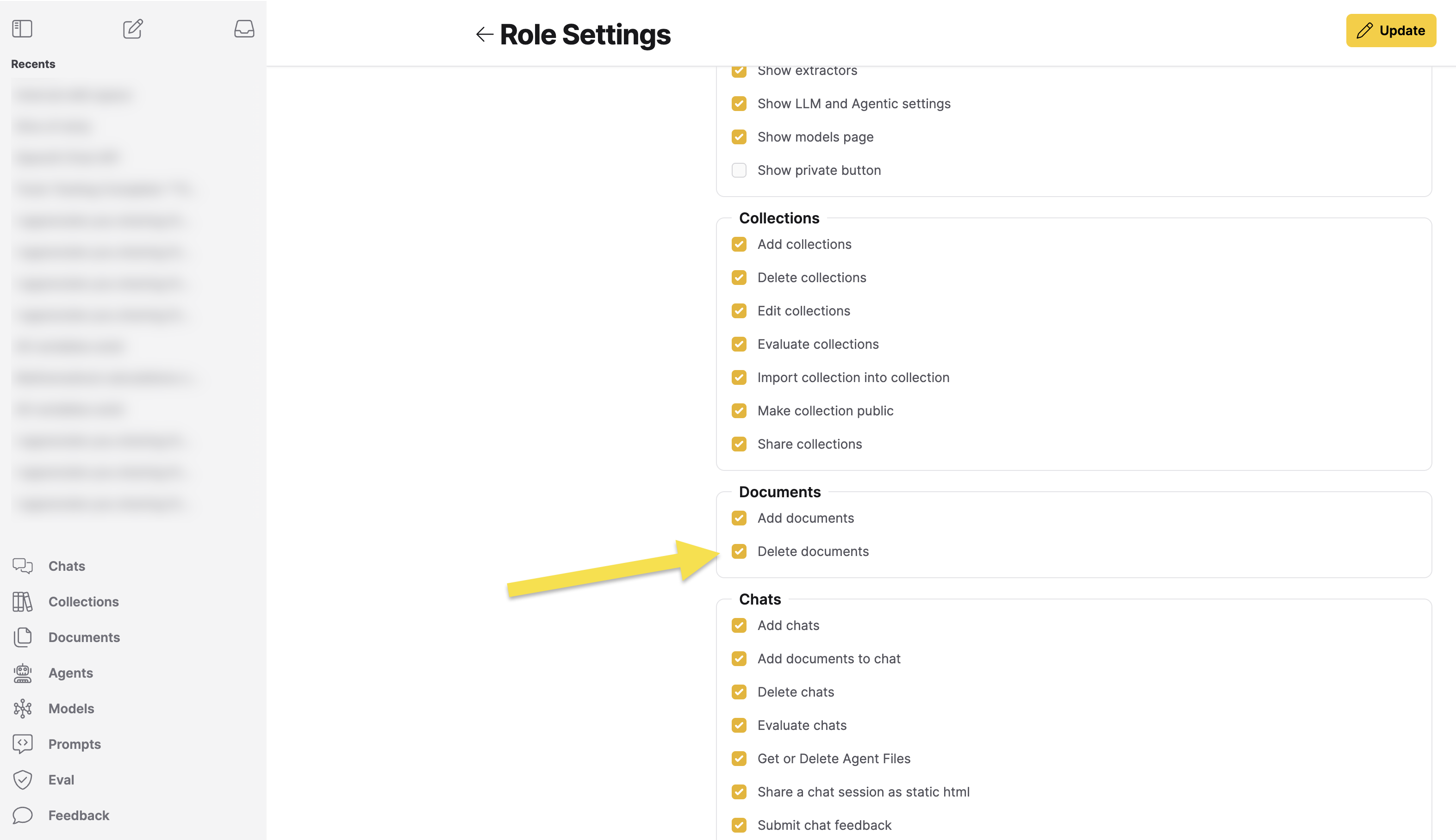Open the Chats section icon in sidebar
The width and height of the screenshot is (1456, 840).
(x=23, y=566)
